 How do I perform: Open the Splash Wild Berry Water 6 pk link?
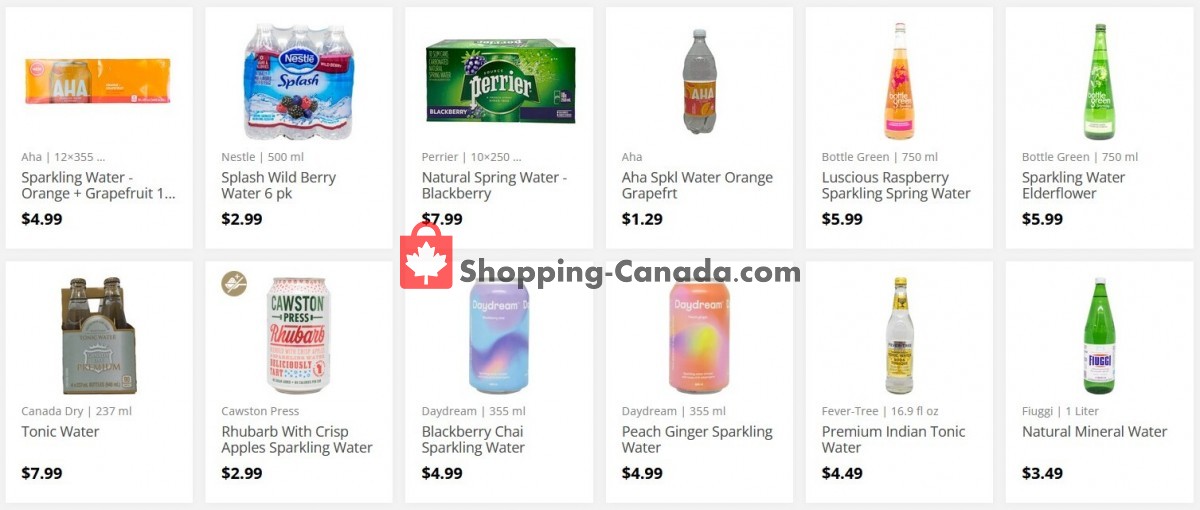(x=278, y=186)
